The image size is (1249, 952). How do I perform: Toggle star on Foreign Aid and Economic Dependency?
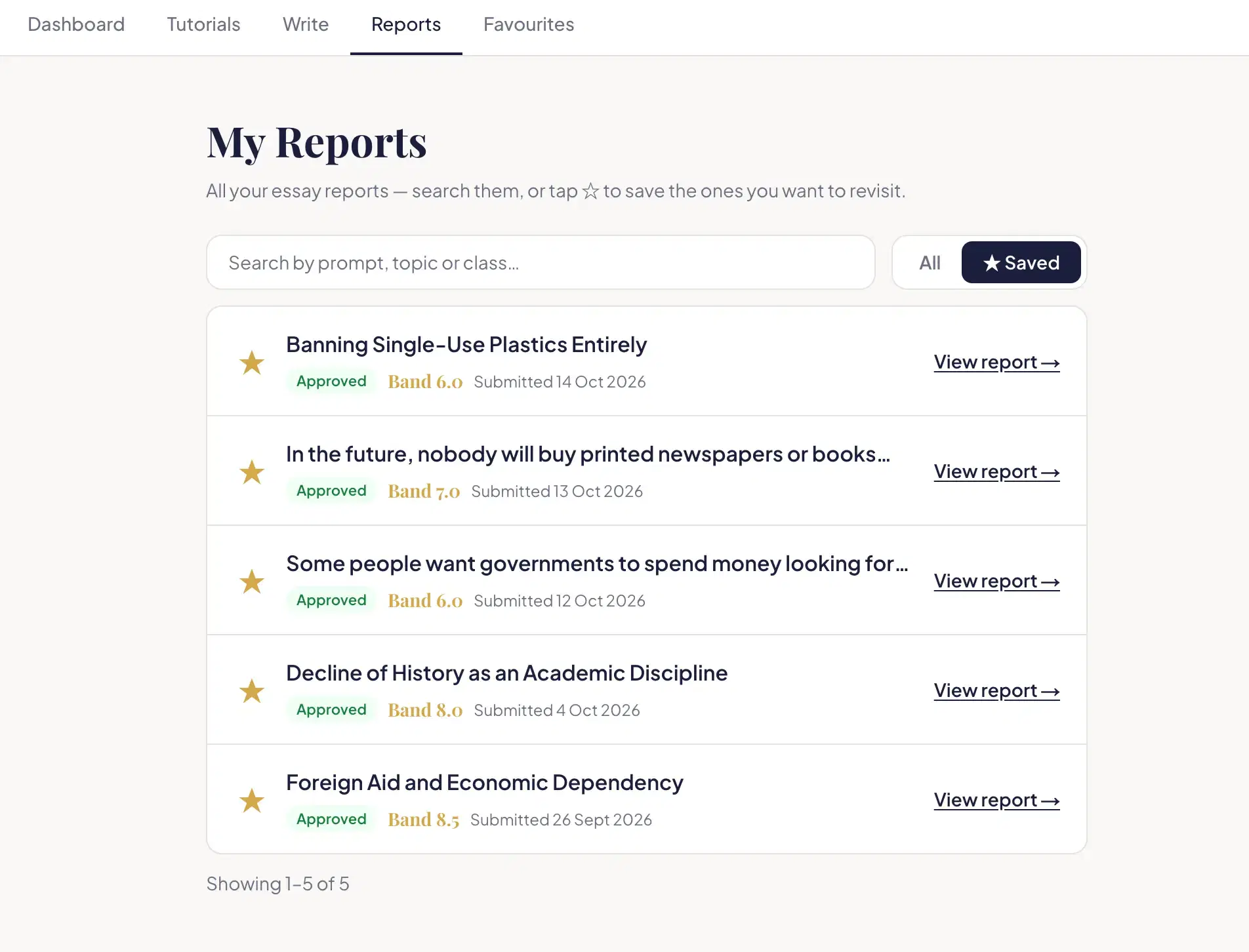[x=252, y=800]
